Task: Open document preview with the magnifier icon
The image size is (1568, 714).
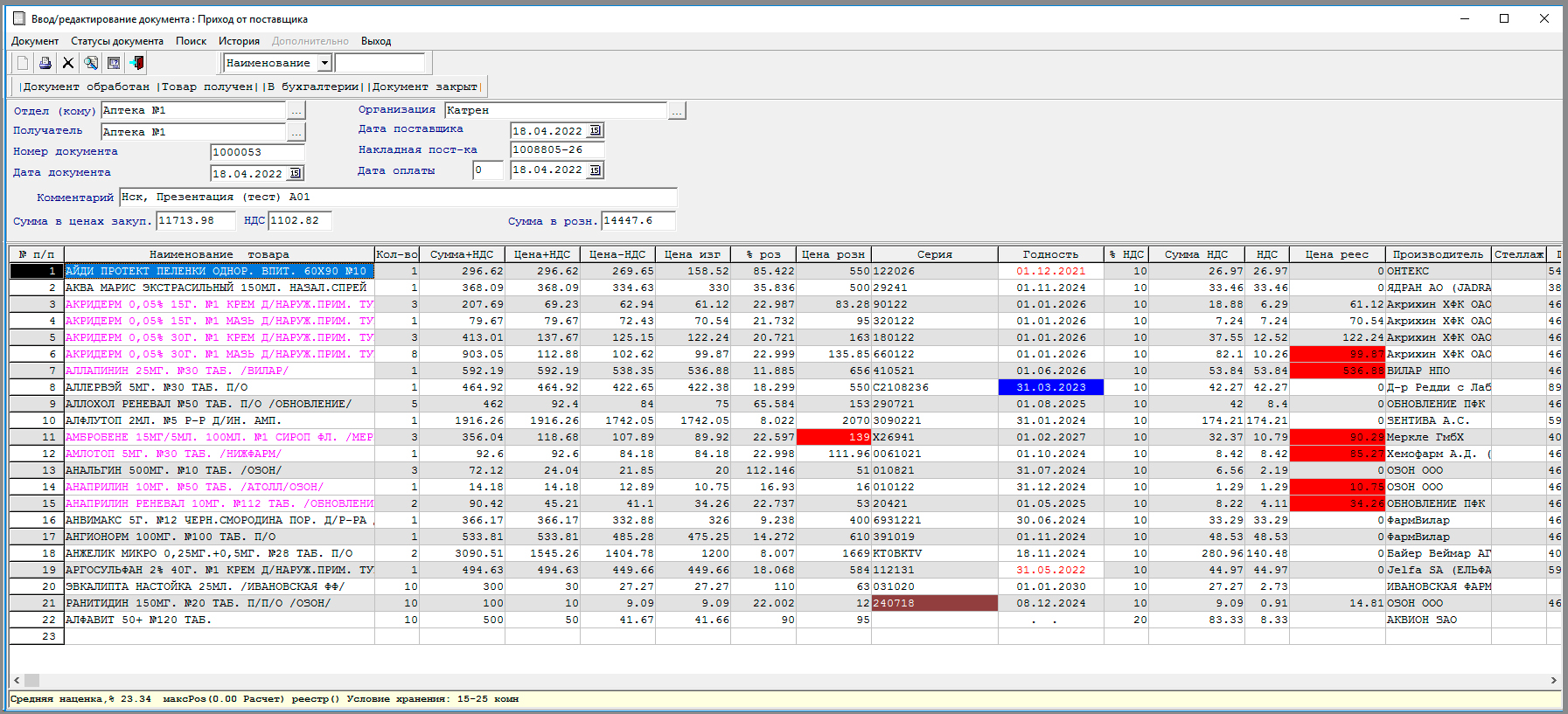Action: [x=91, y=63]
